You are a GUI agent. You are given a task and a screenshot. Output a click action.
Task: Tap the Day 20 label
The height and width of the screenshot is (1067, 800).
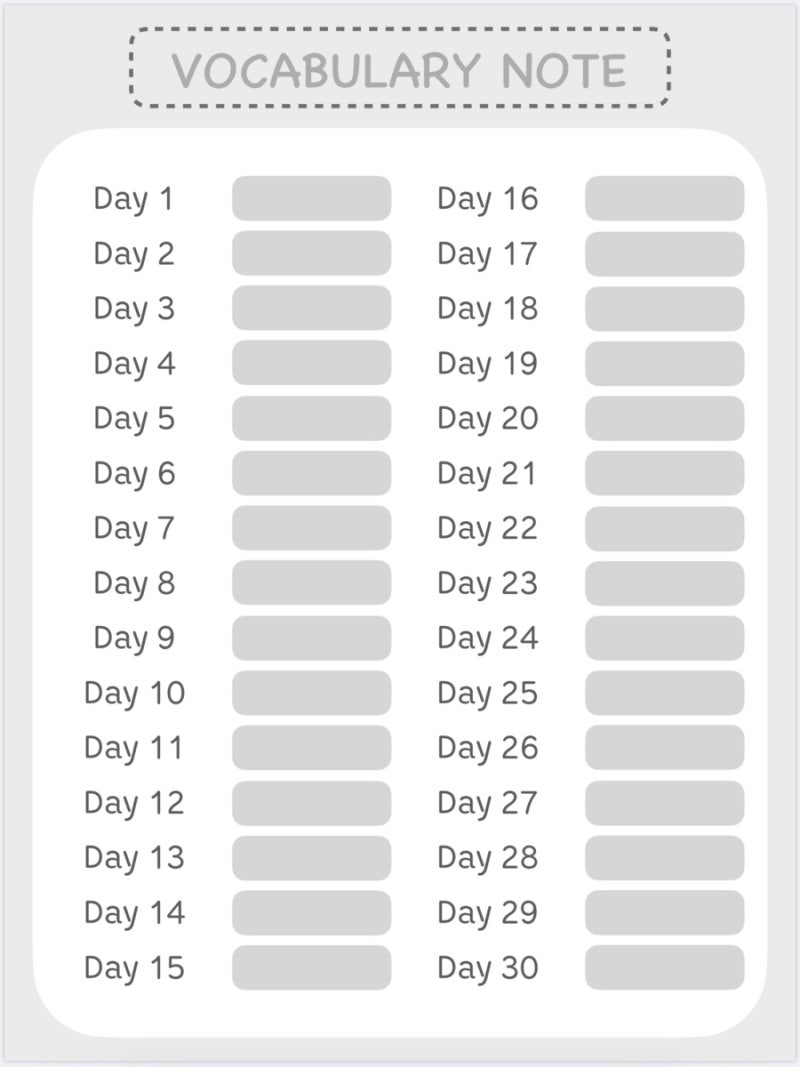click(488, 418)
